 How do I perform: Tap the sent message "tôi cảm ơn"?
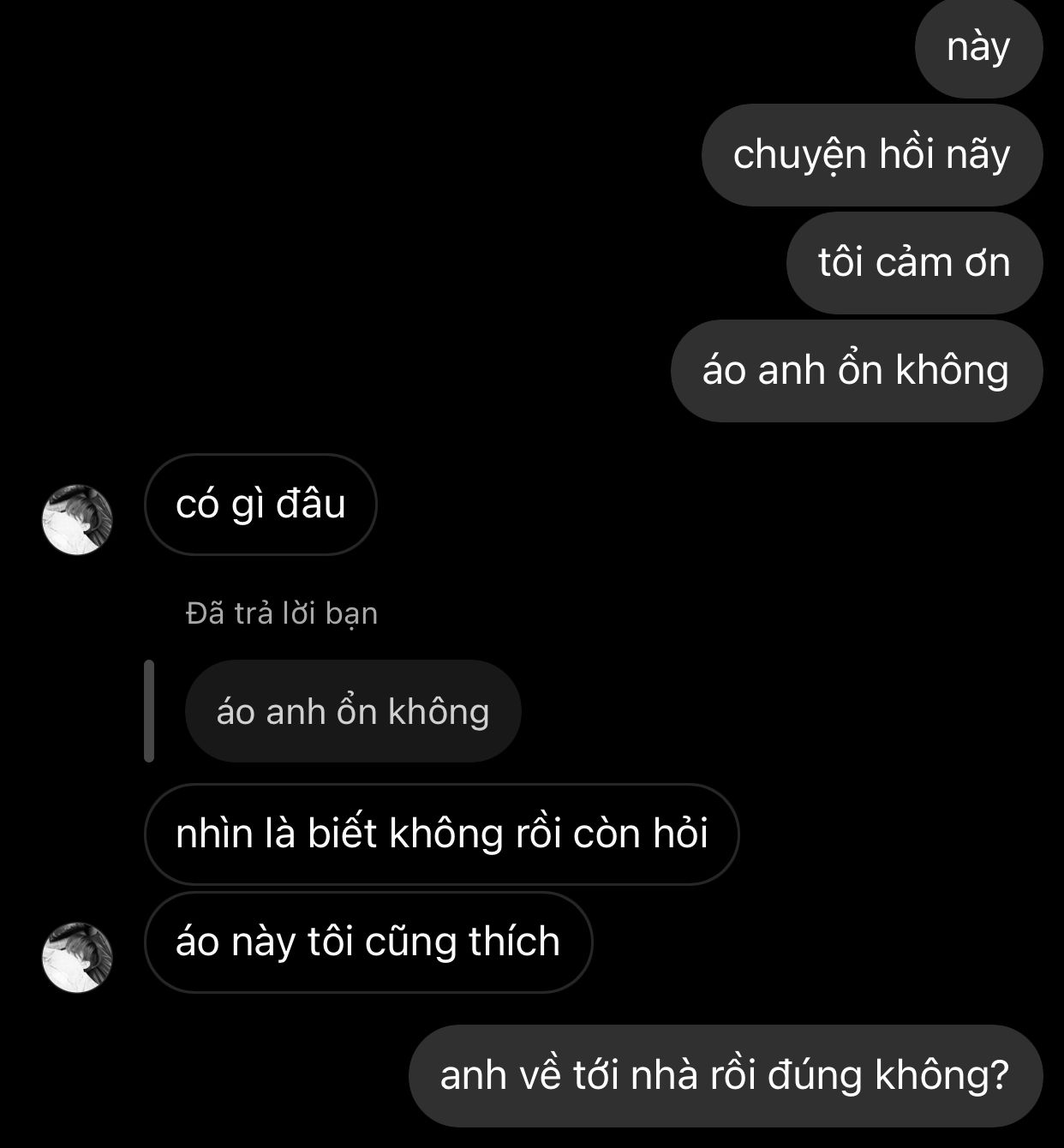tap(914, 263)
